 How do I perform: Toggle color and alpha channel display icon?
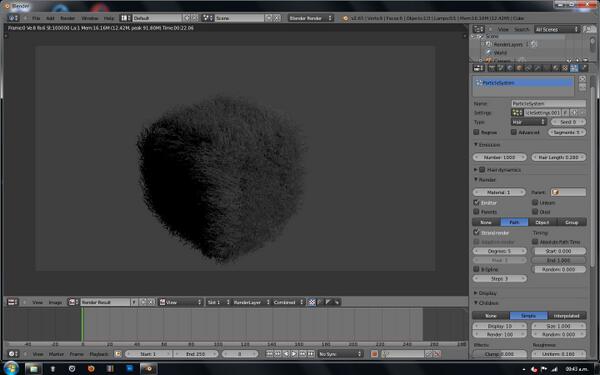tap(312, 302)
